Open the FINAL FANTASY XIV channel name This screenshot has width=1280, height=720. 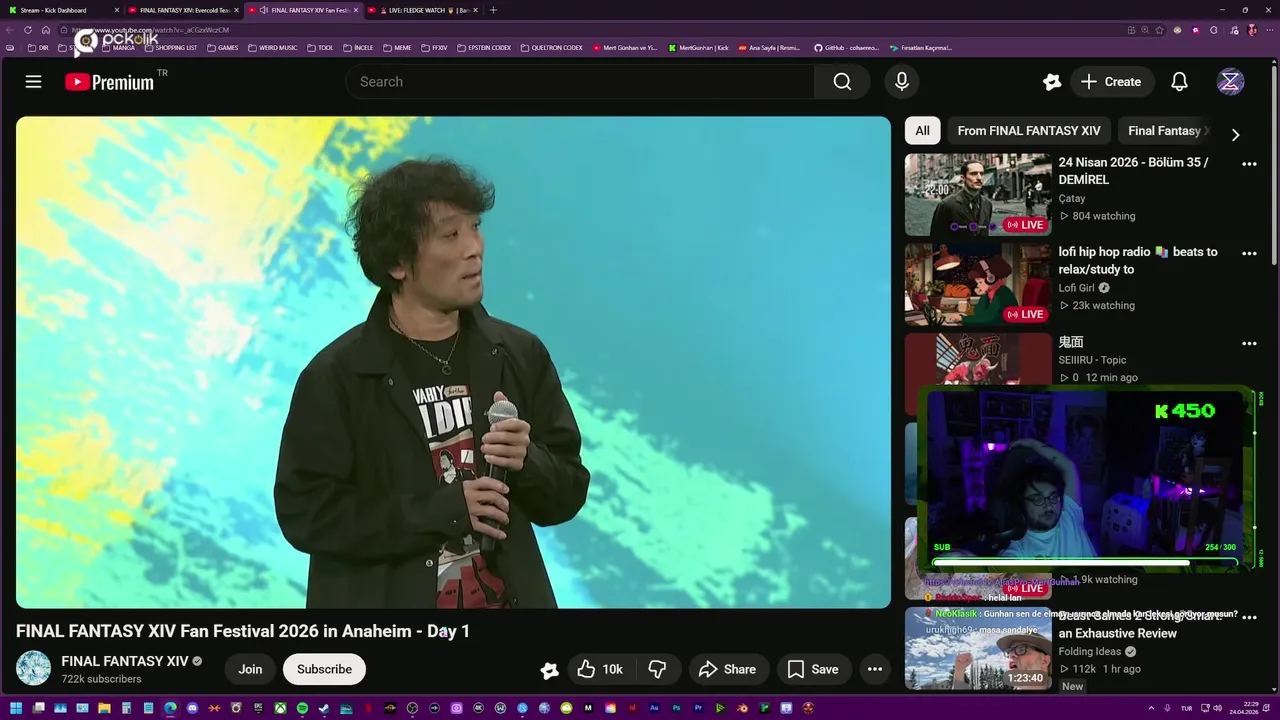point(125,661)
